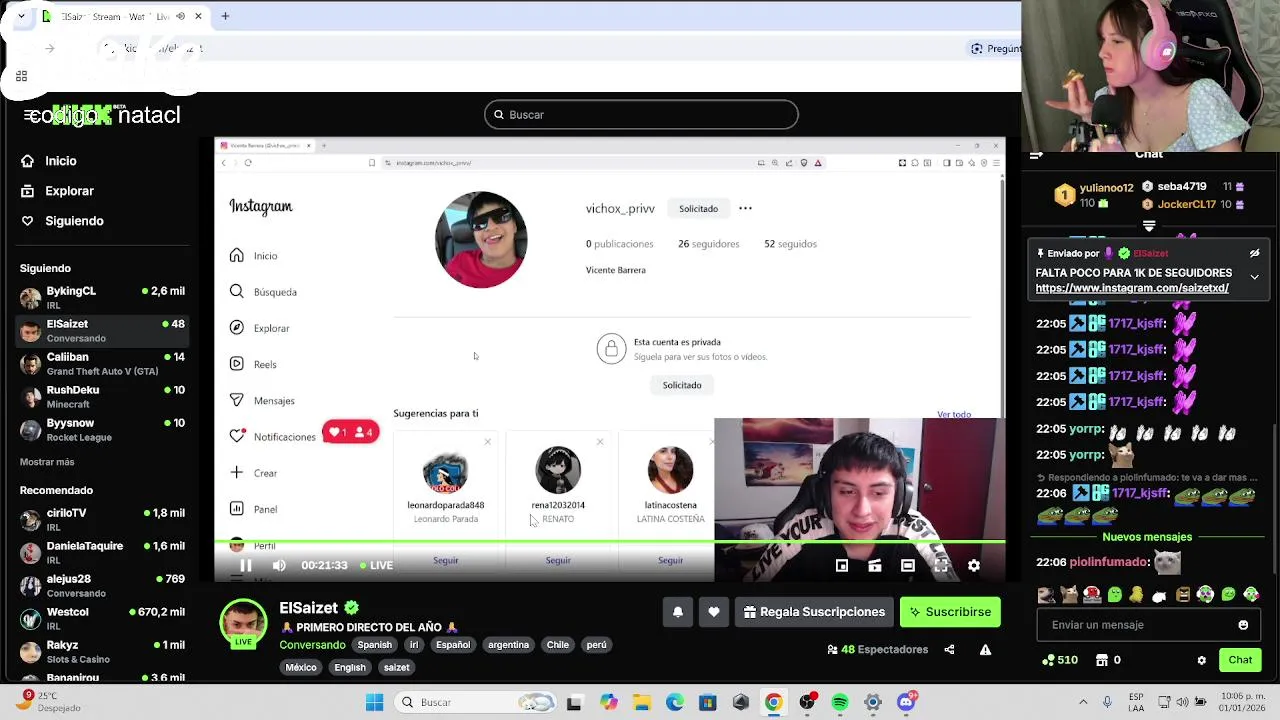Open the emoji picker in chat input

pos(1243,625)
